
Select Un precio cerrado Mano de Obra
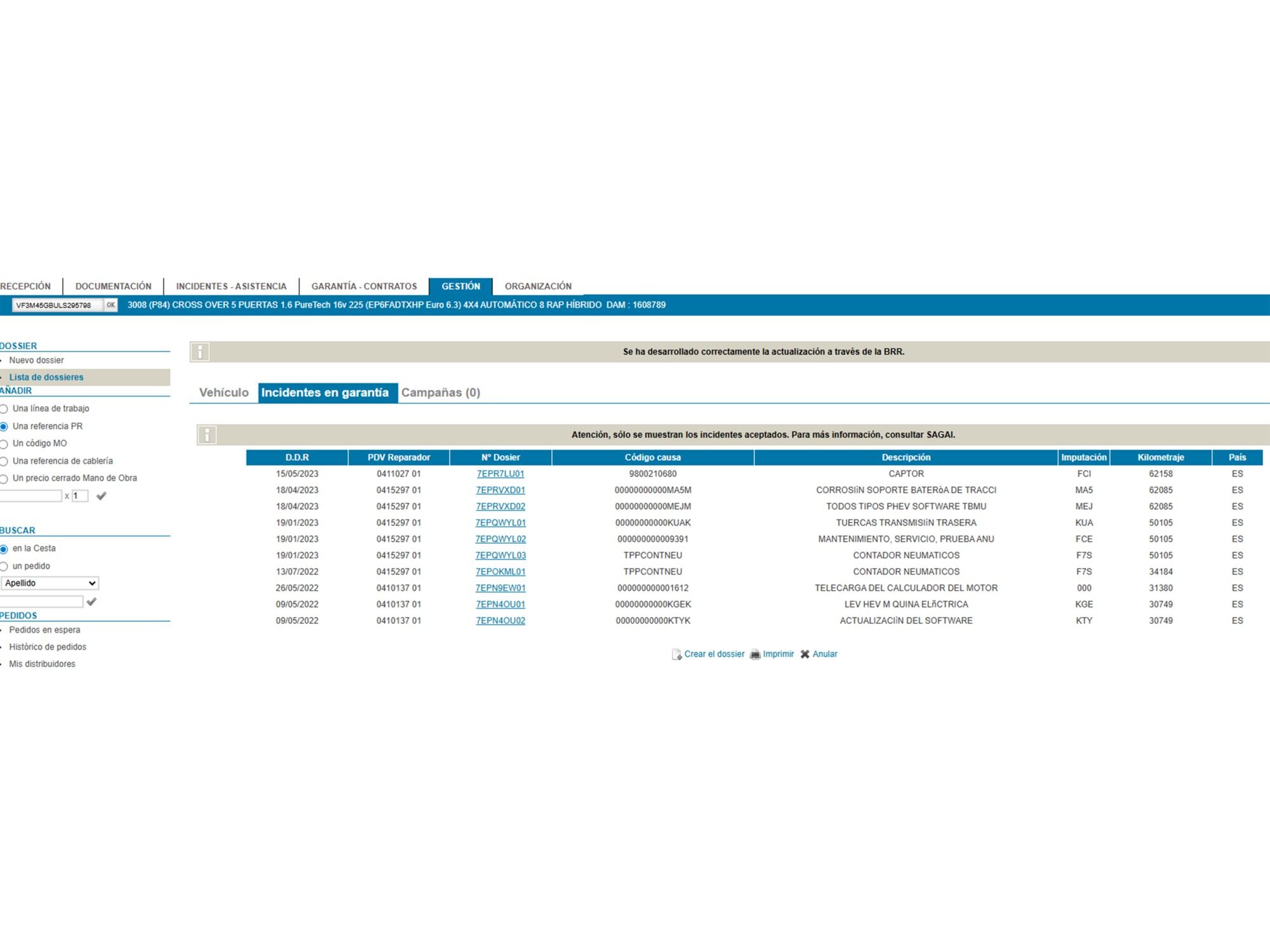[x=4, y=479]
